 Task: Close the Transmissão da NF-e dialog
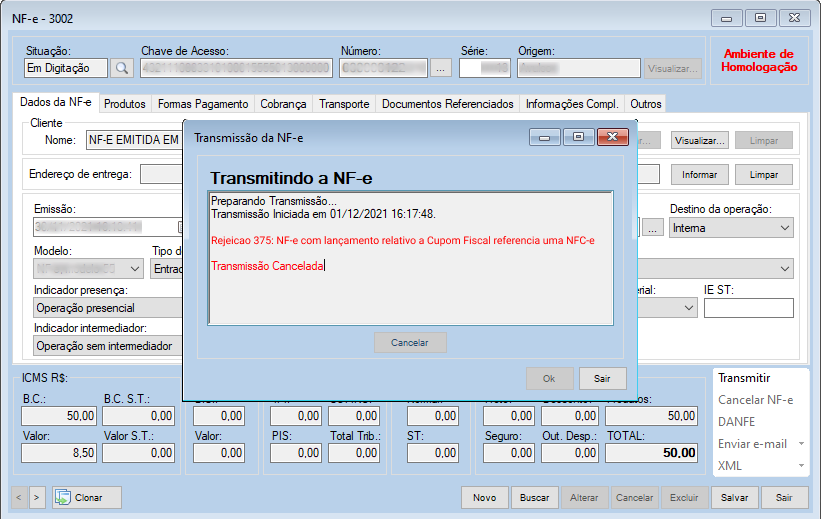[x=609, y=138]
